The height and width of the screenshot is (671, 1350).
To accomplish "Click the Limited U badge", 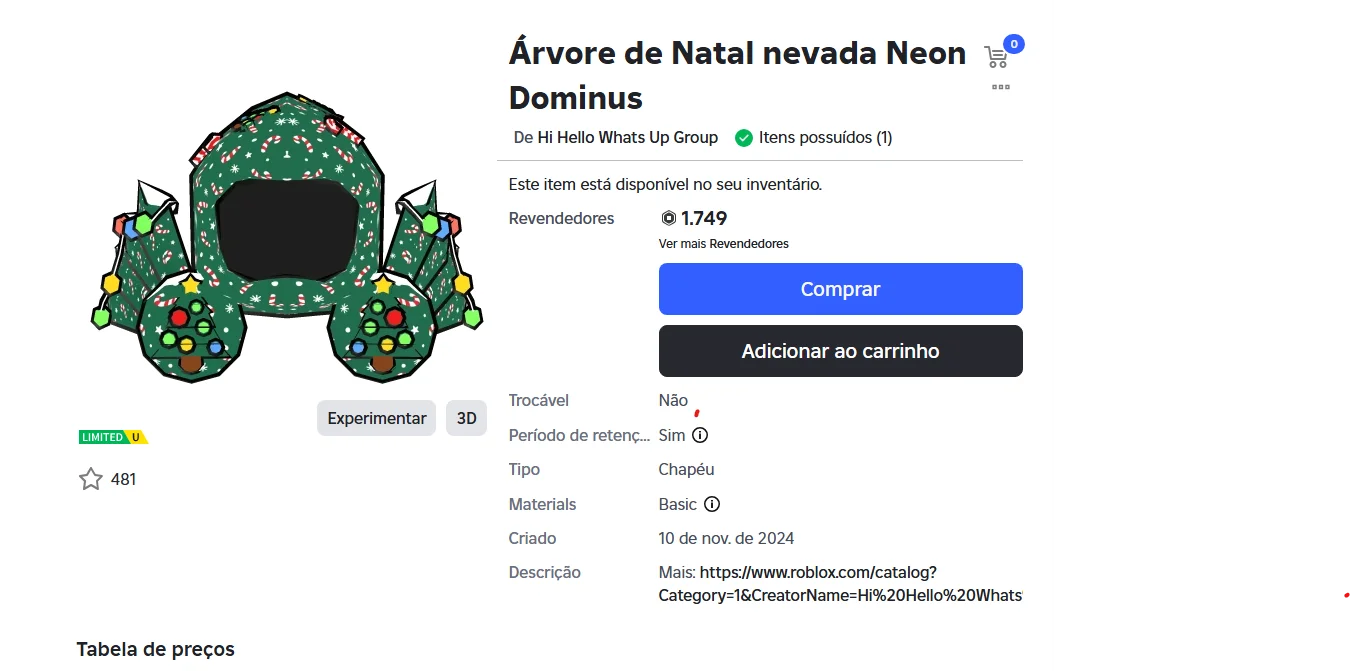I will click(113, 437).
